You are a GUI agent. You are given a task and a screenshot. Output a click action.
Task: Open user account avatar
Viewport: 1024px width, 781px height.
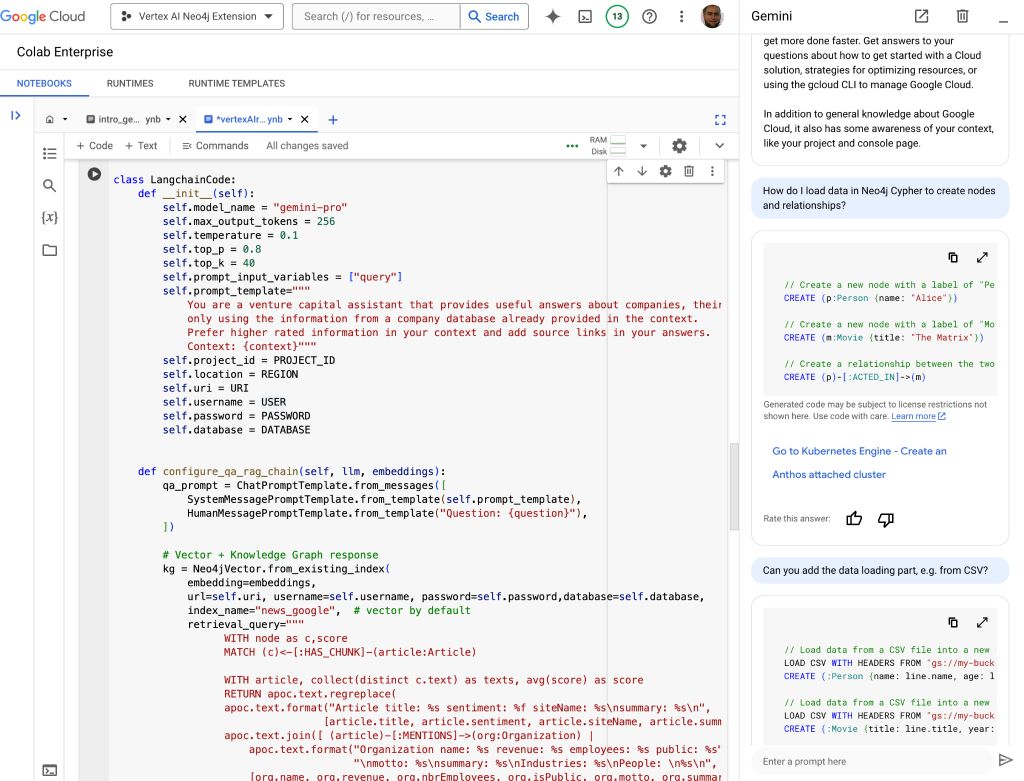pos(712,16)
